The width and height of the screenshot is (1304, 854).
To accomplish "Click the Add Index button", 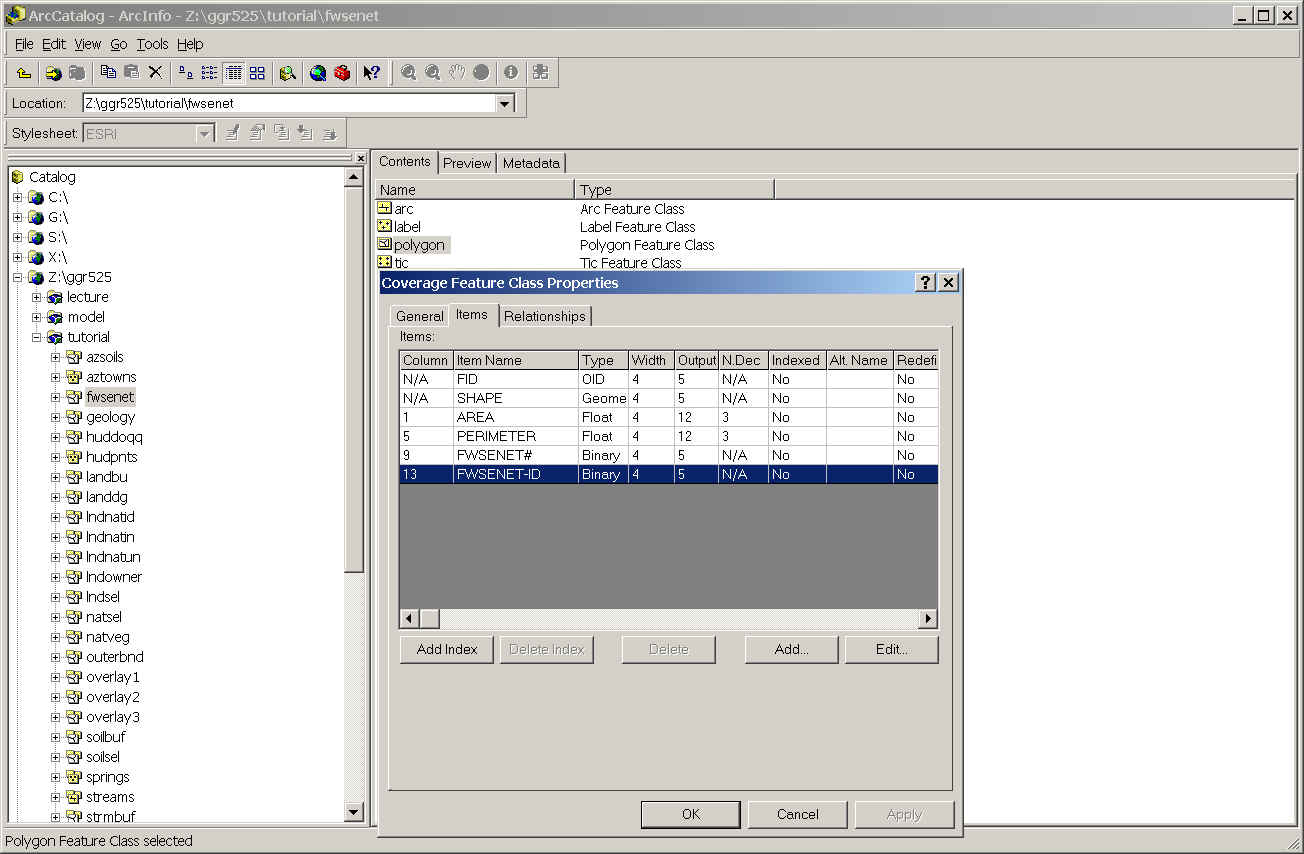I will tap(447, 649).
